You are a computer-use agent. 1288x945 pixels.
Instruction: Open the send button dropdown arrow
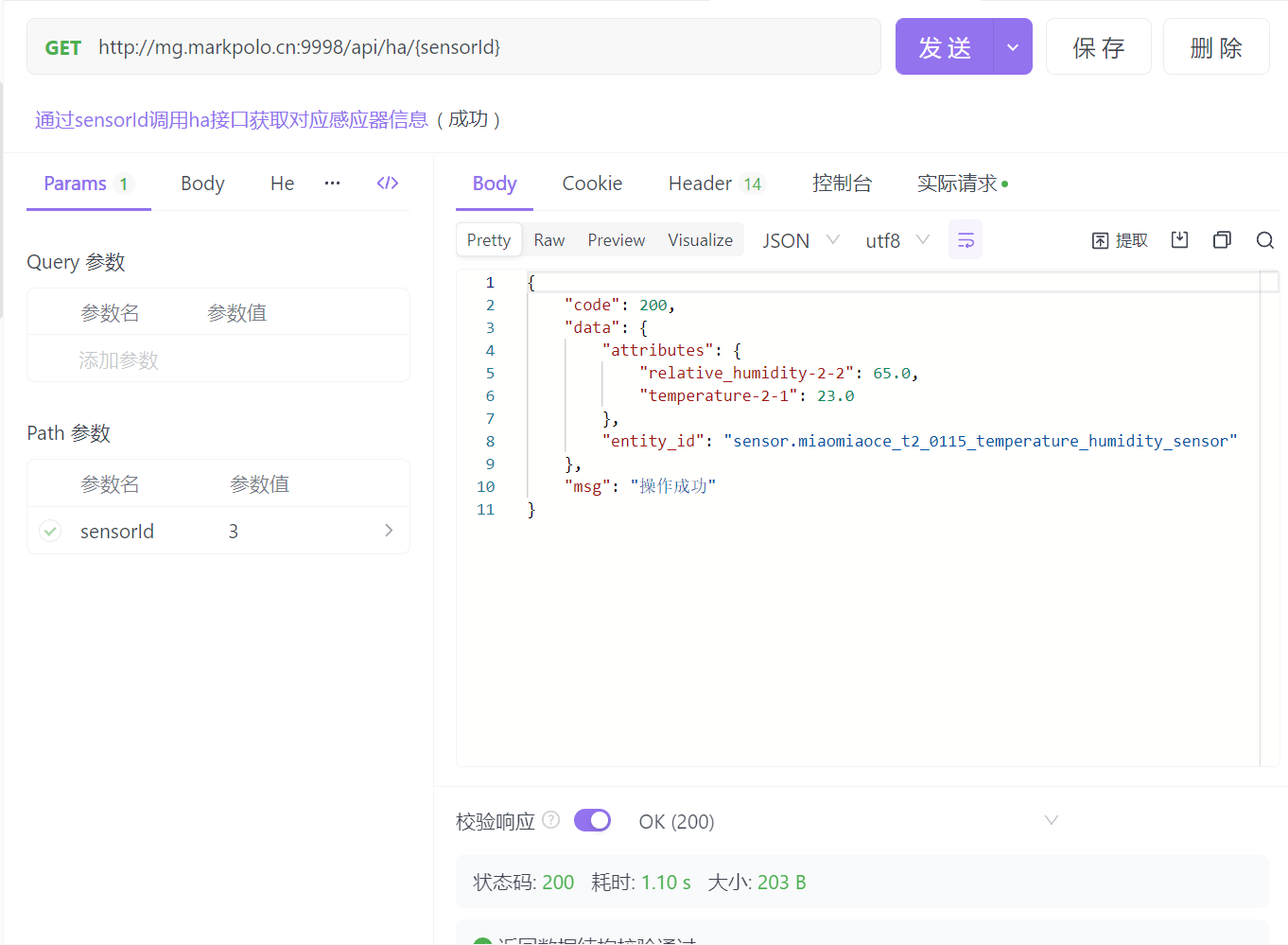coord(1013,47)
